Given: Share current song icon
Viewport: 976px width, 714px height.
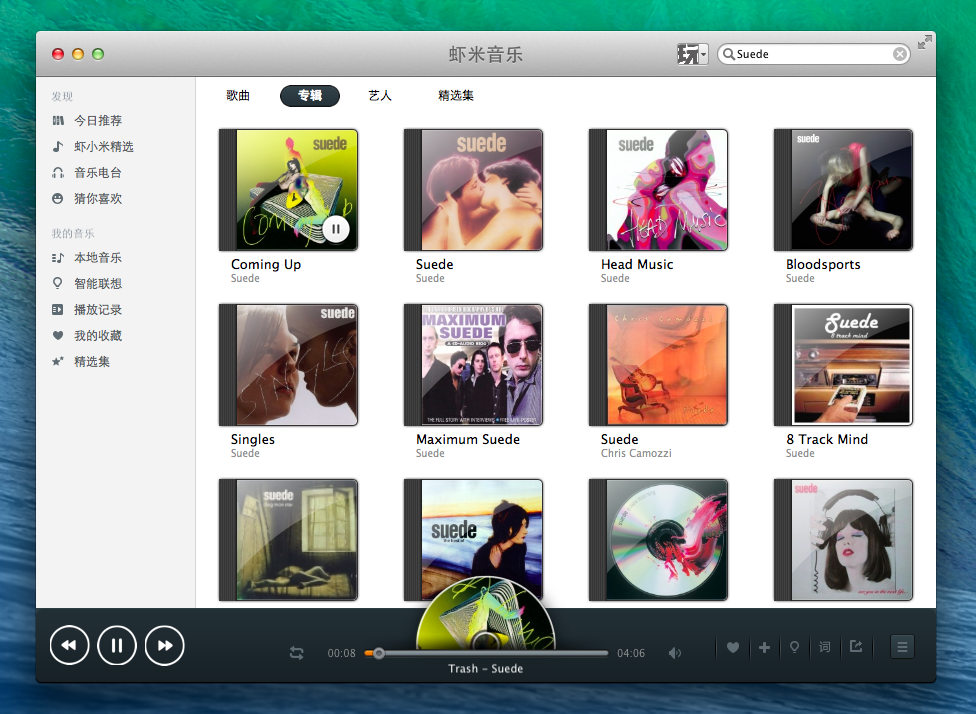Looking at the screenshot, I should pos(856,647).
